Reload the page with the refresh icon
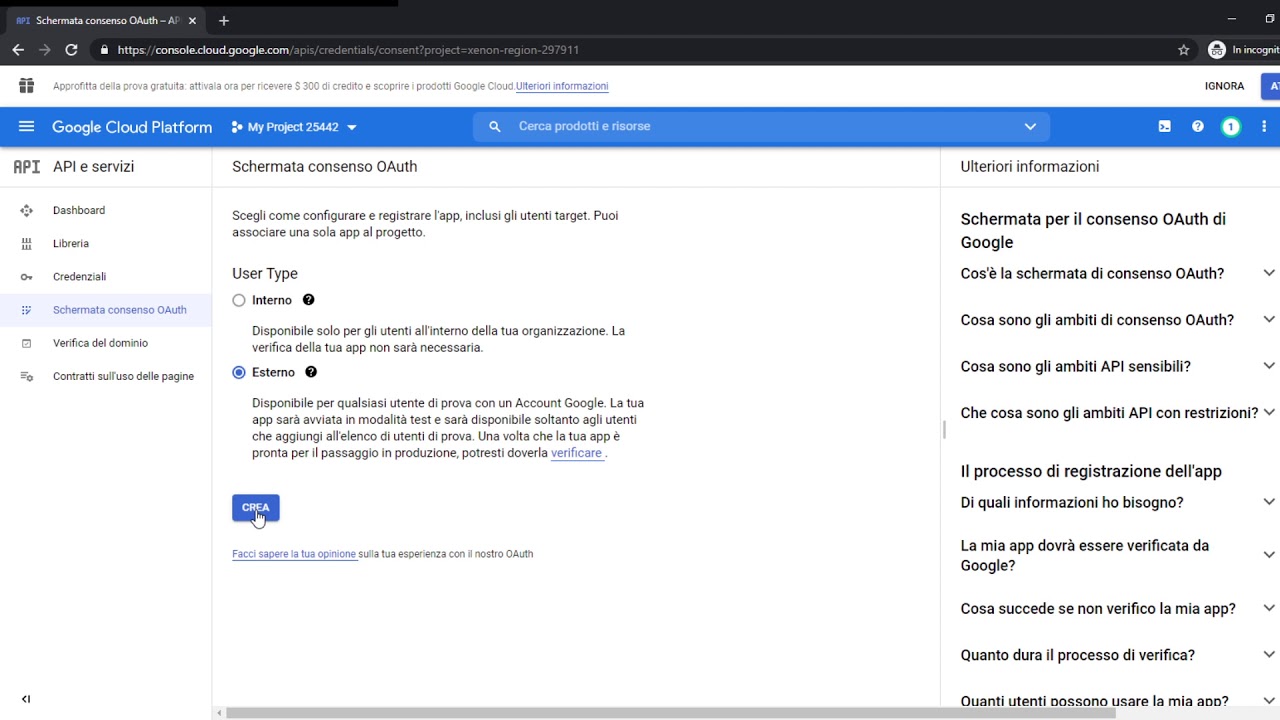 pos(71,50)
